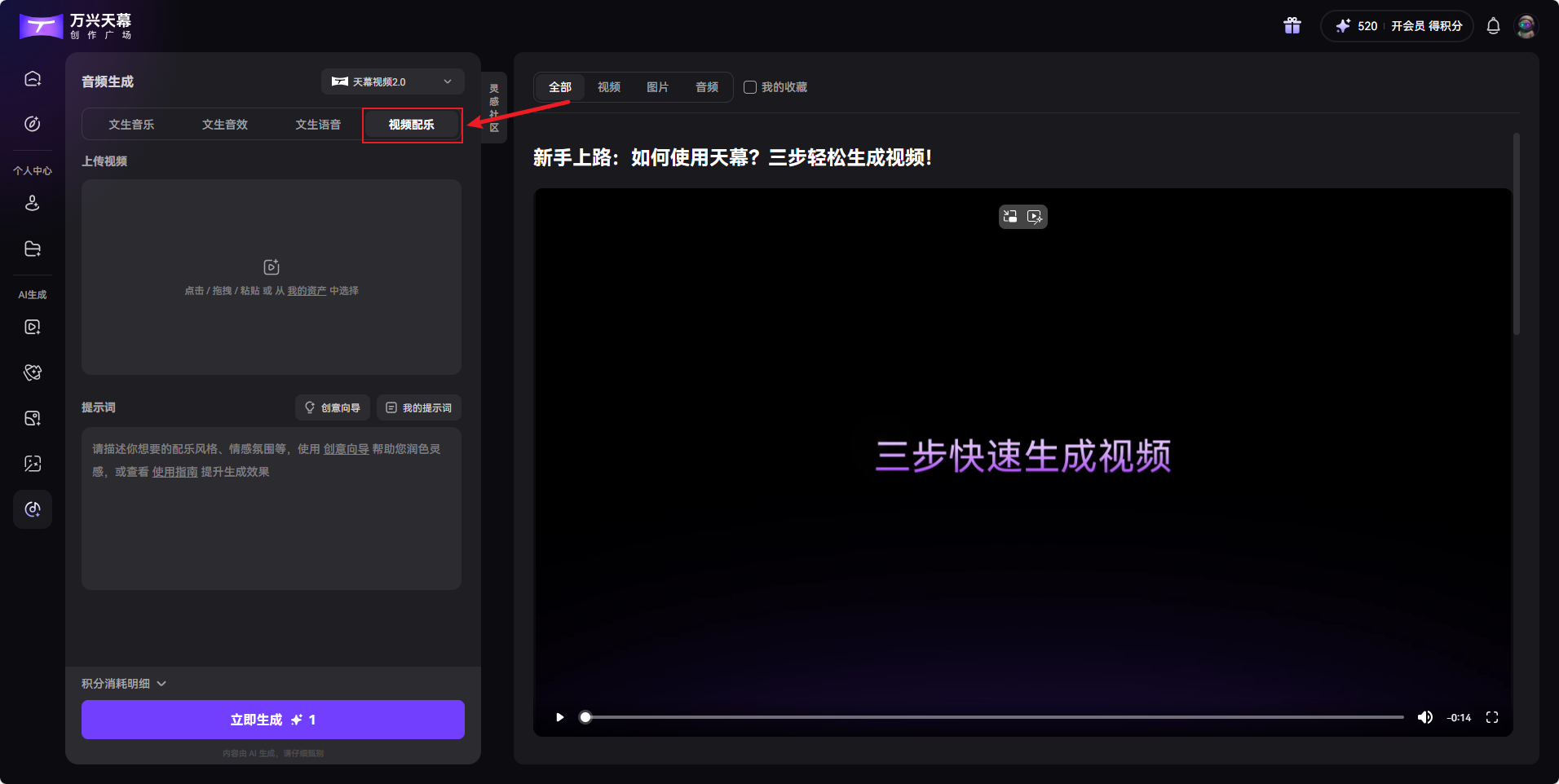Image resolution: width=1559 pixels, height=784 pixels.
Task: Click the gift icon in top bar
Action: coord(1292,25)
